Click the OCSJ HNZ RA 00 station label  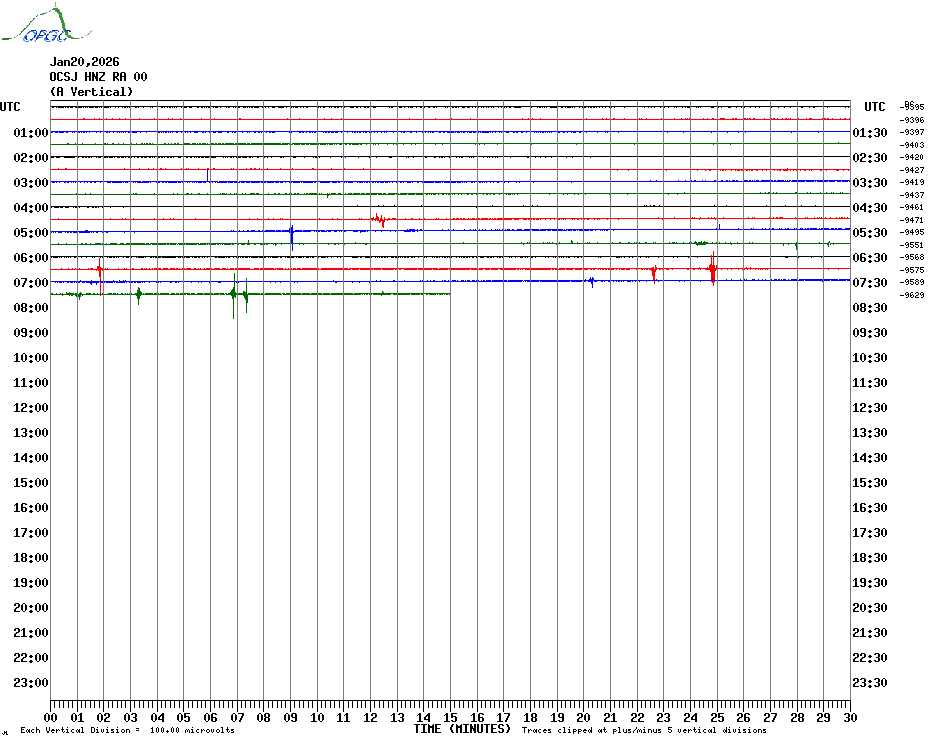click(x=98, y=77)
